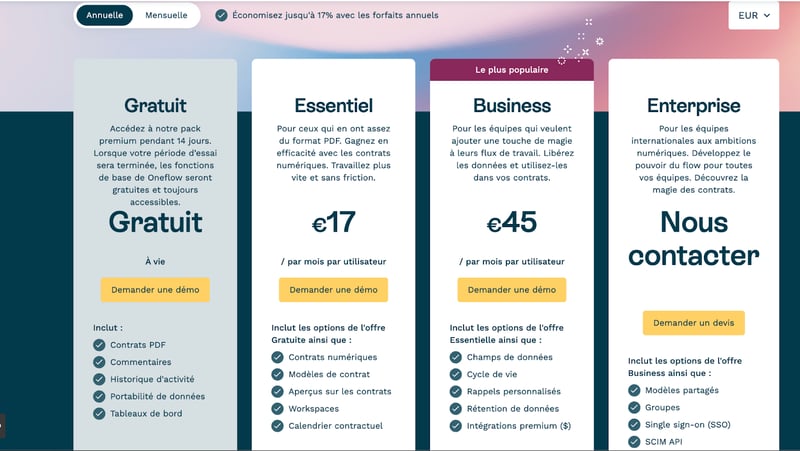Click the Business plan heading
The width and height of the screenshot is (800, 451).
tap(512, 106)
